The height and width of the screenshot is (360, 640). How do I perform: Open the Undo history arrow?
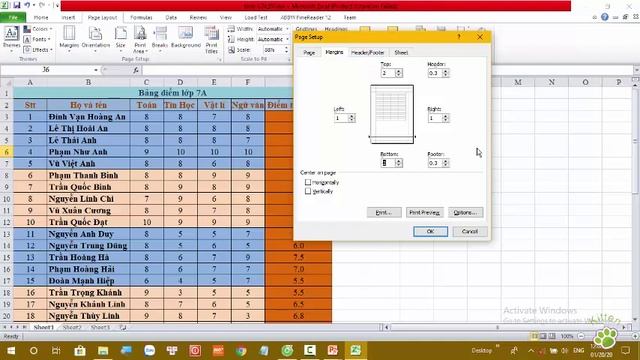pyautogui.click(x=33, y=5)
